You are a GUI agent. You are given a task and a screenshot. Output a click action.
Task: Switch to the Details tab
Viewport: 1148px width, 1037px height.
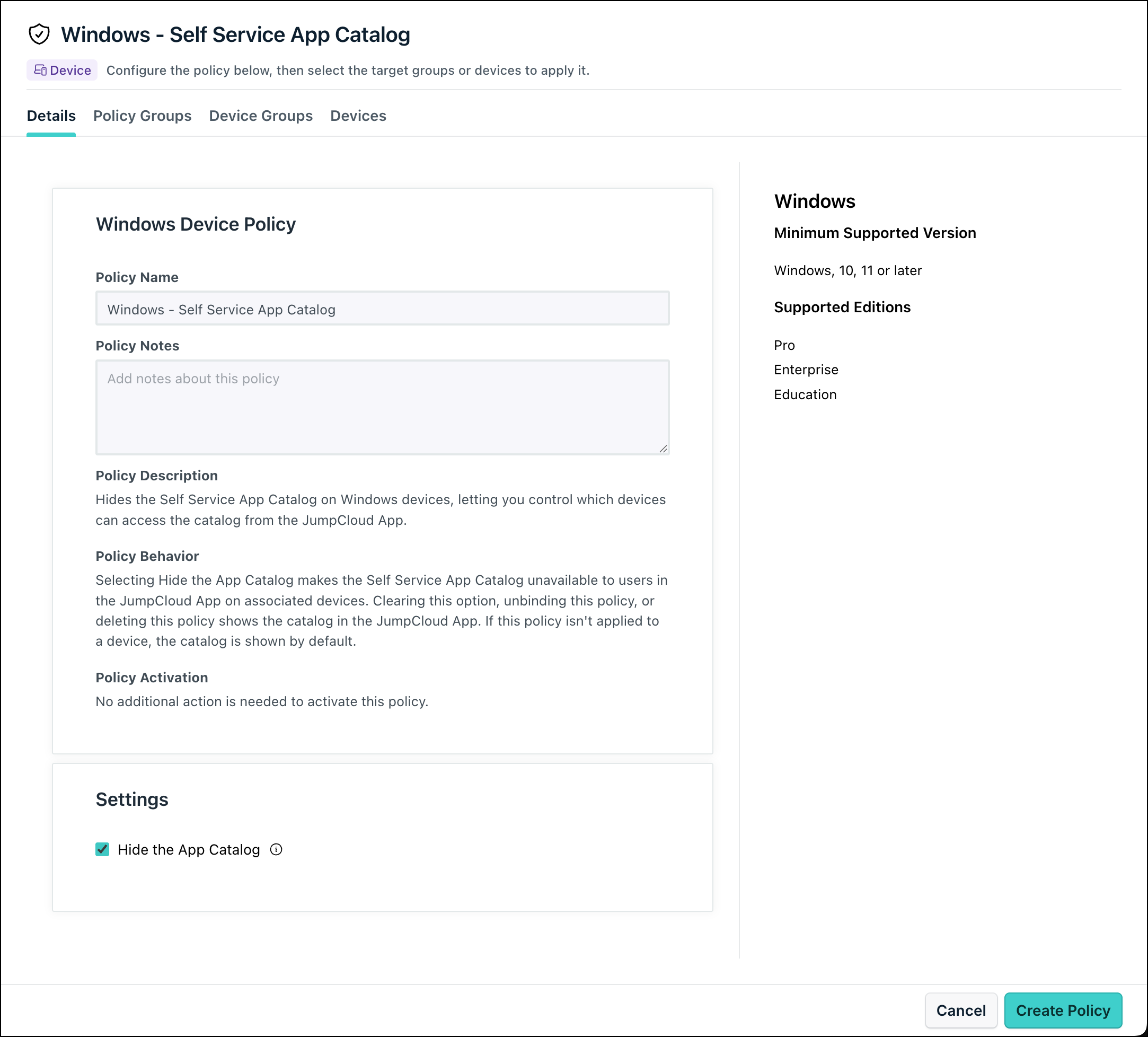(x=51, y=116)
